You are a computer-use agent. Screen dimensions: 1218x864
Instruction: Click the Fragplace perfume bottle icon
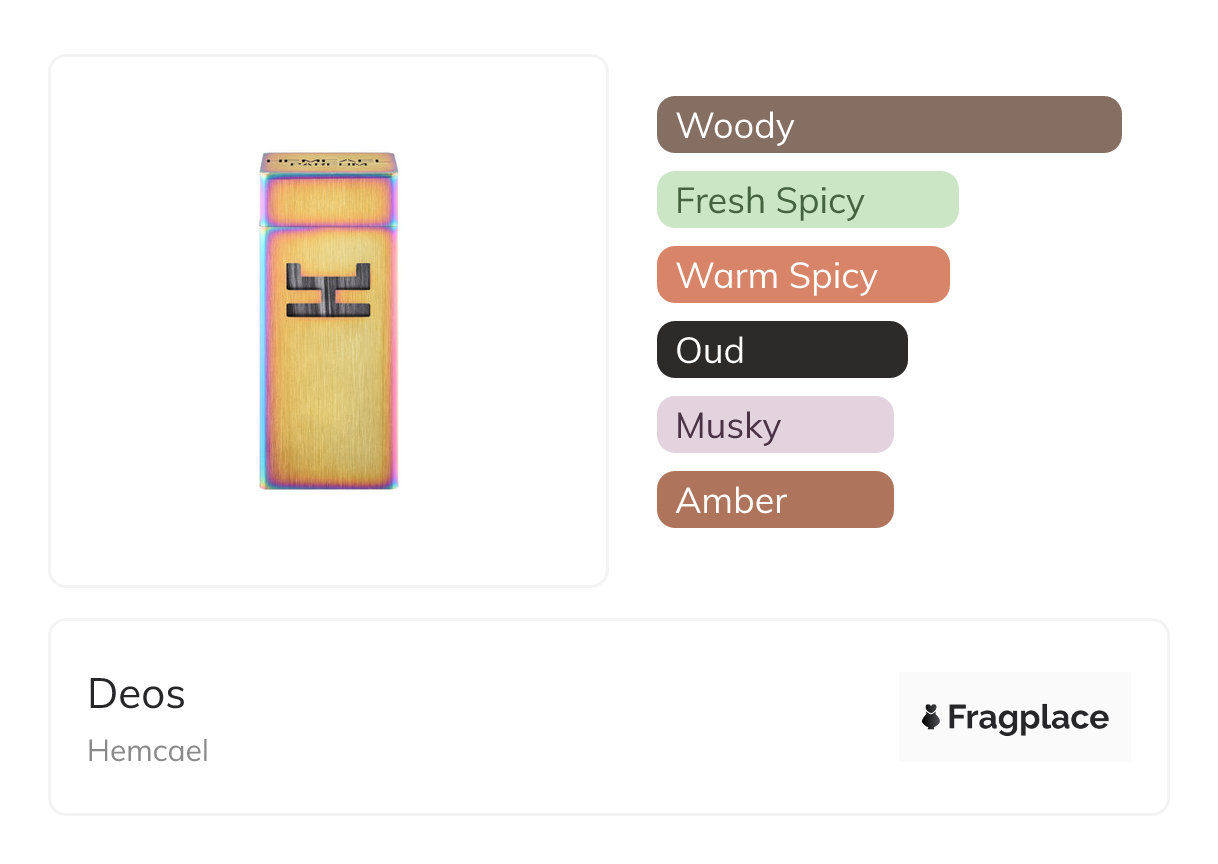(931, 717)
